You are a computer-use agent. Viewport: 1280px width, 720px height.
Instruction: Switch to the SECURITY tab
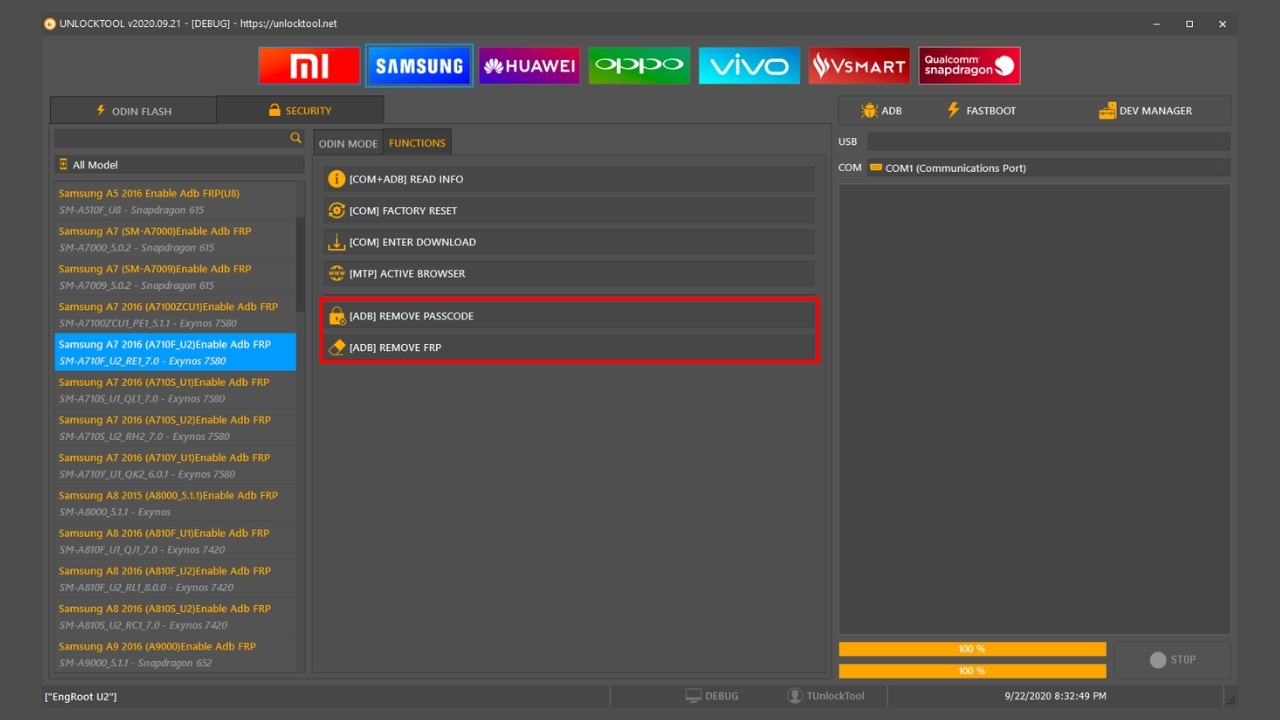pyautogui.click(x=300, y=110)
